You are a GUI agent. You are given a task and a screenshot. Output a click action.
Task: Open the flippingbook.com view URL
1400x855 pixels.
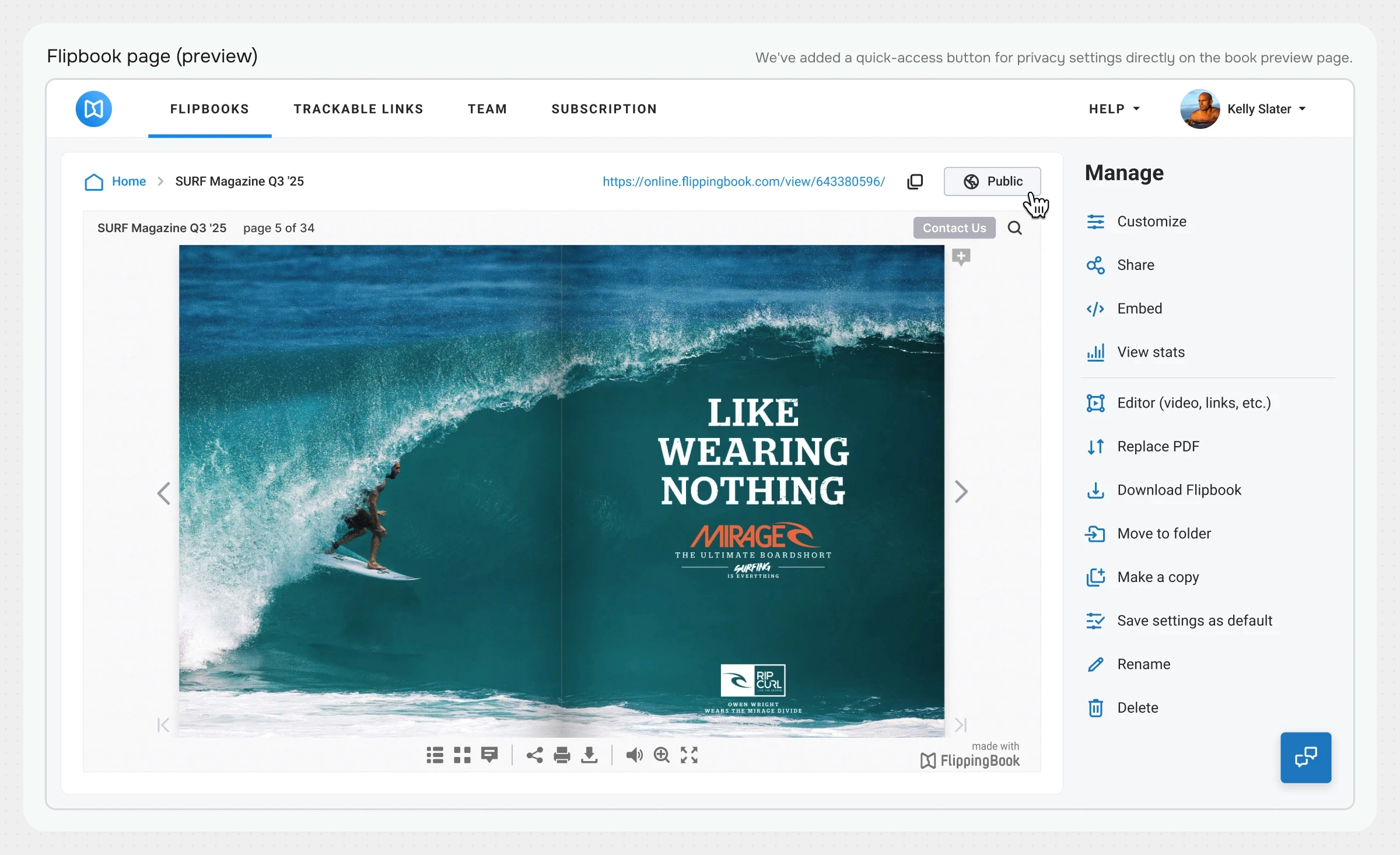(x=744, y=181)
